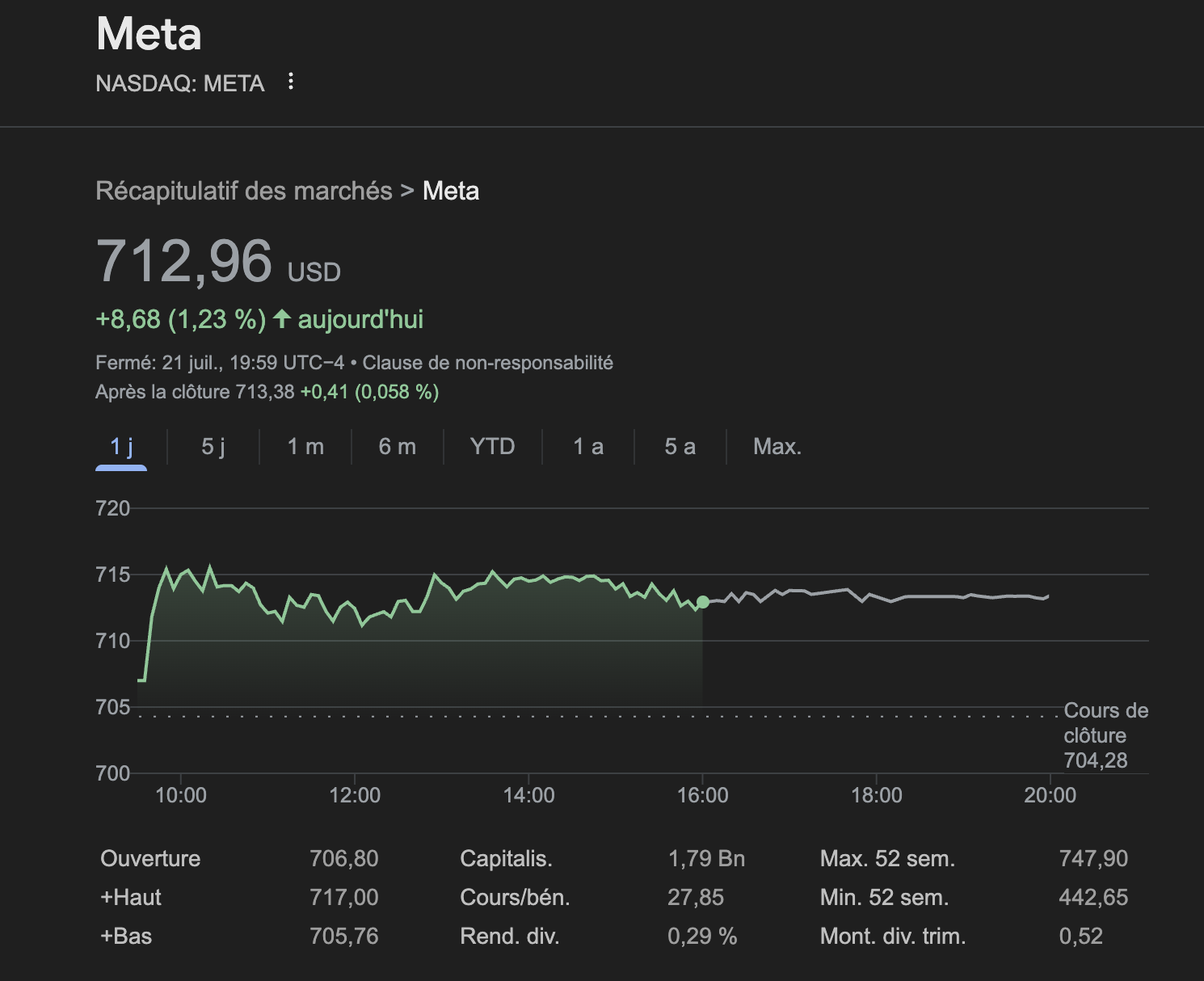Click the Meta breadcrumb item

click(x=451, y=191)
